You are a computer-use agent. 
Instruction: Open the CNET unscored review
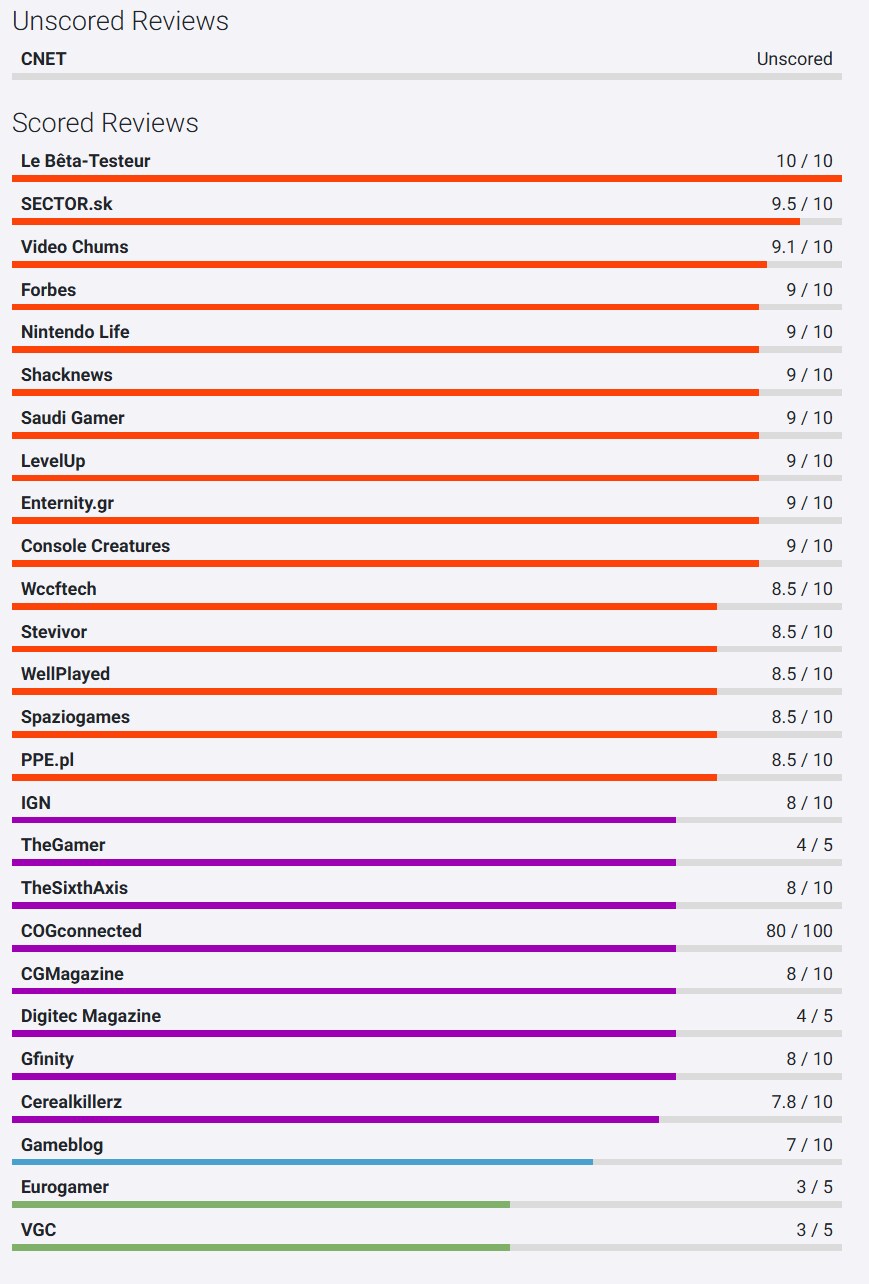(x=44, y=59)
